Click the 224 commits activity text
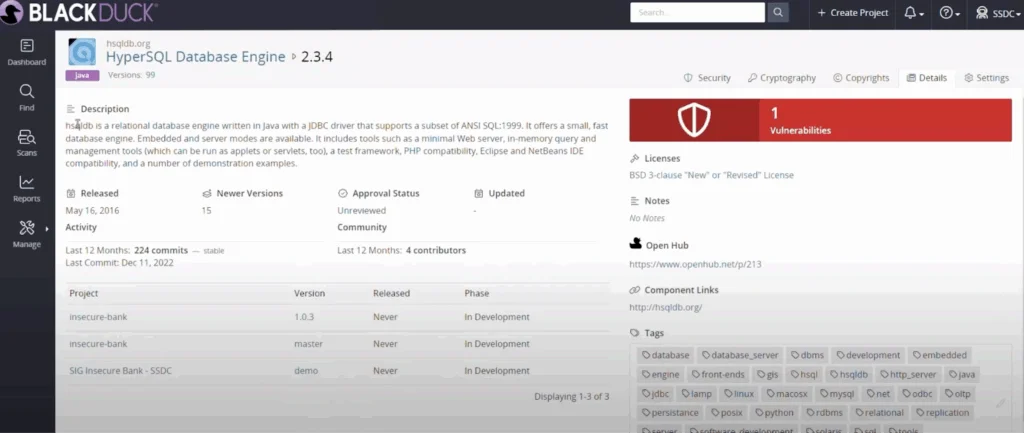Viewport: 1024px width, 433px height. coord(161,250)
